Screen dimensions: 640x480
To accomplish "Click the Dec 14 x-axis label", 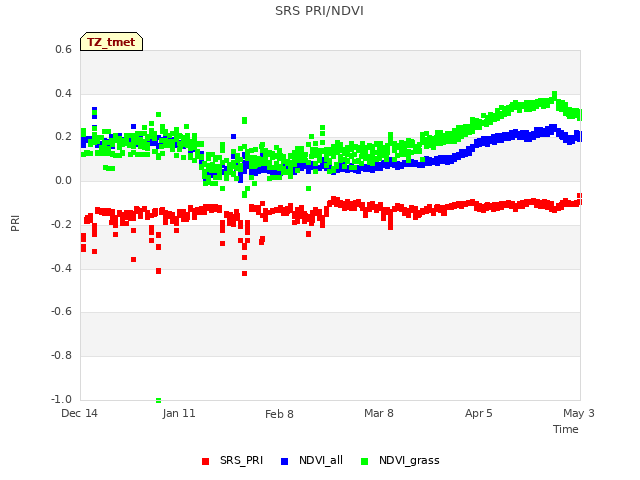I will [79, 413].
